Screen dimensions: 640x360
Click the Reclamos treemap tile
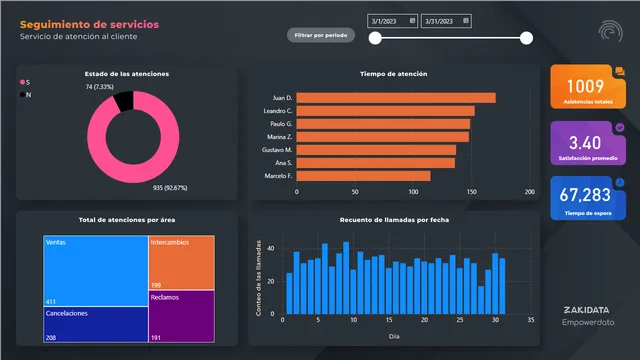pos(182,316)
